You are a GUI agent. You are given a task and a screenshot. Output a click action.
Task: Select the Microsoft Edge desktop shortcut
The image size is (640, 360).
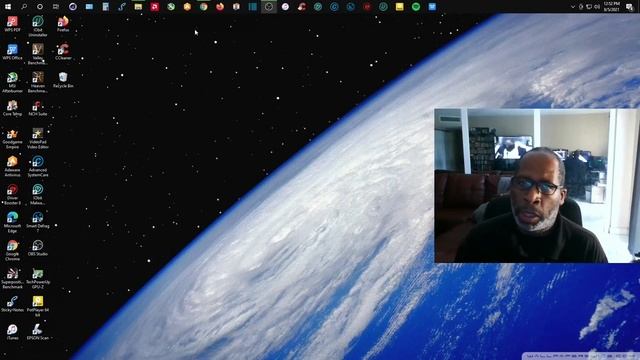tap(12, 222)
